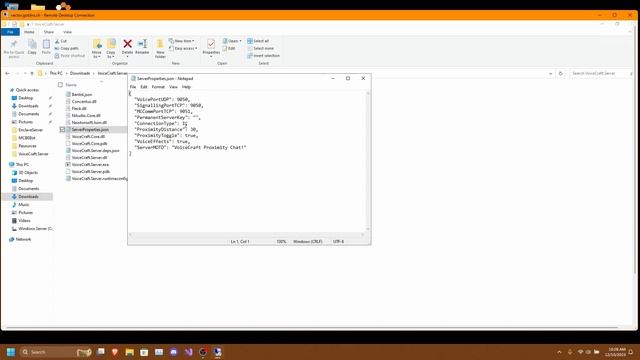640x360 pixels.
Task: Cut the selected file
Action: (61, 41)
